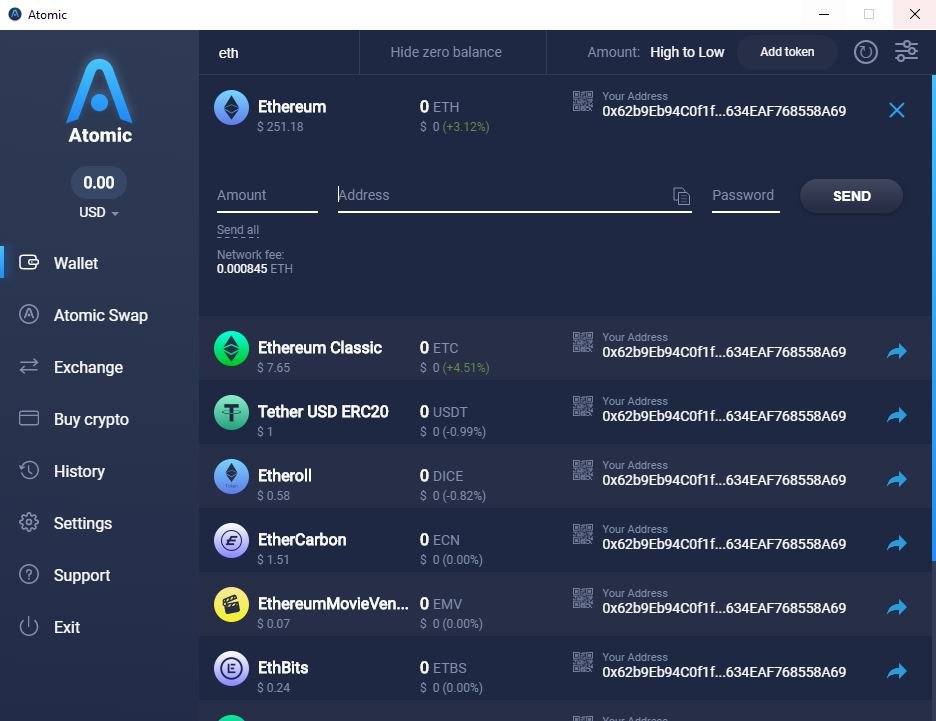Image resolution: width=936 pixels, height=721 pixels.
Task: Show the EtherCarbon QR code
Action: point(583,534)
